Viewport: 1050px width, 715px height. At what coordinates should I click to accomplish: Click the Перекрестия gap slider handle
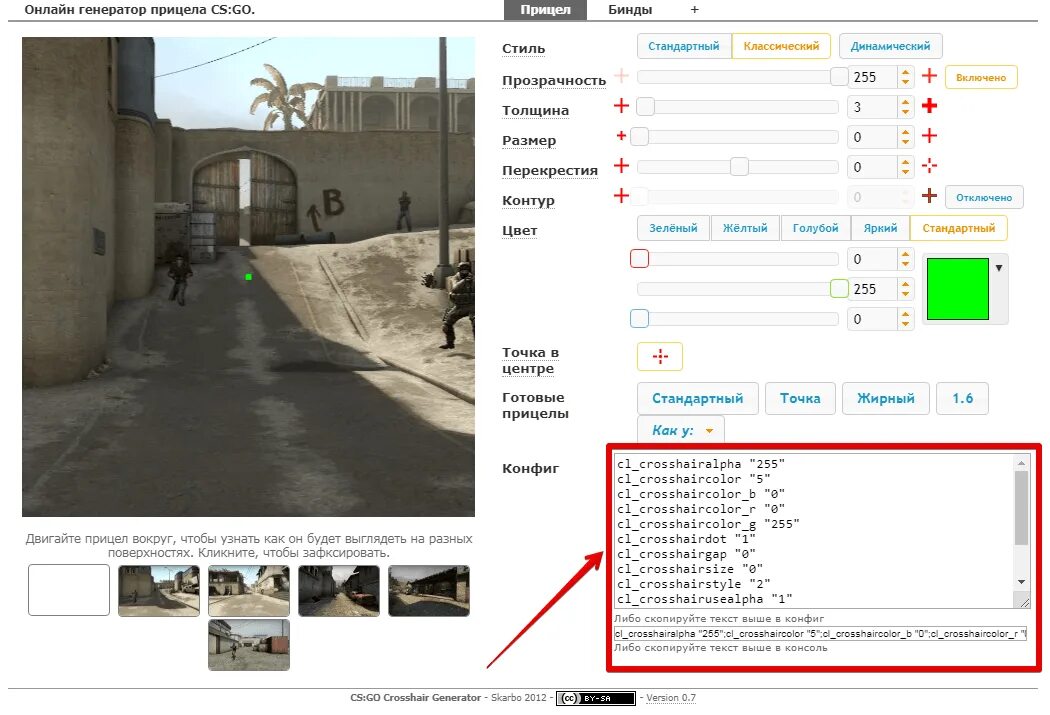pyautogui.click(x=739, y=167)
